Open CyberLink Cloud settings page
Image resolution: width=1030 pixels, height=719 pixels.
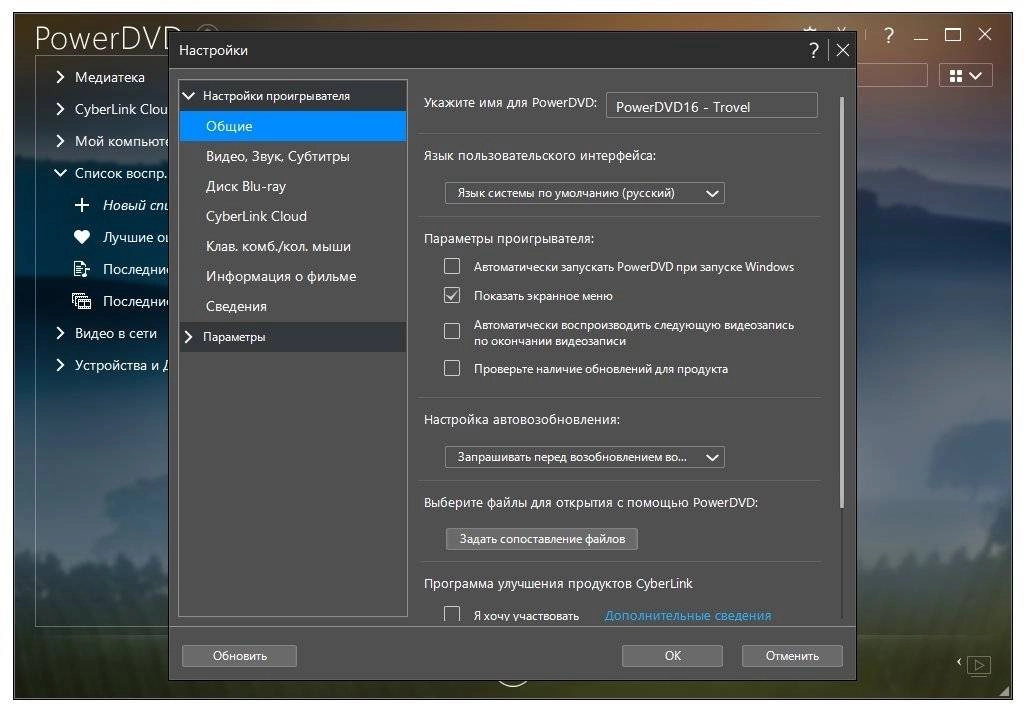(x=293, y=216)
